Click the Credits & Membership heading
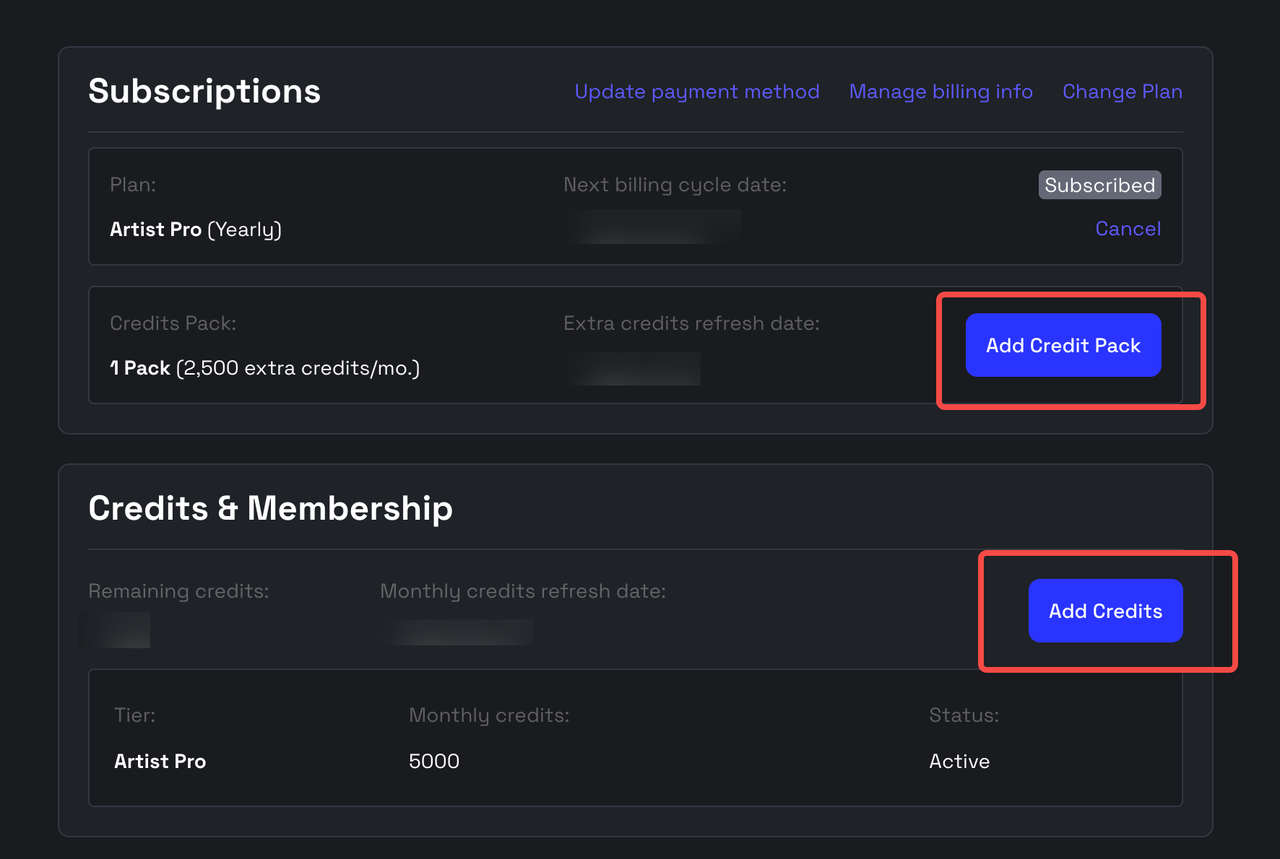1280x859 pixels. click(x=270, y=508)
